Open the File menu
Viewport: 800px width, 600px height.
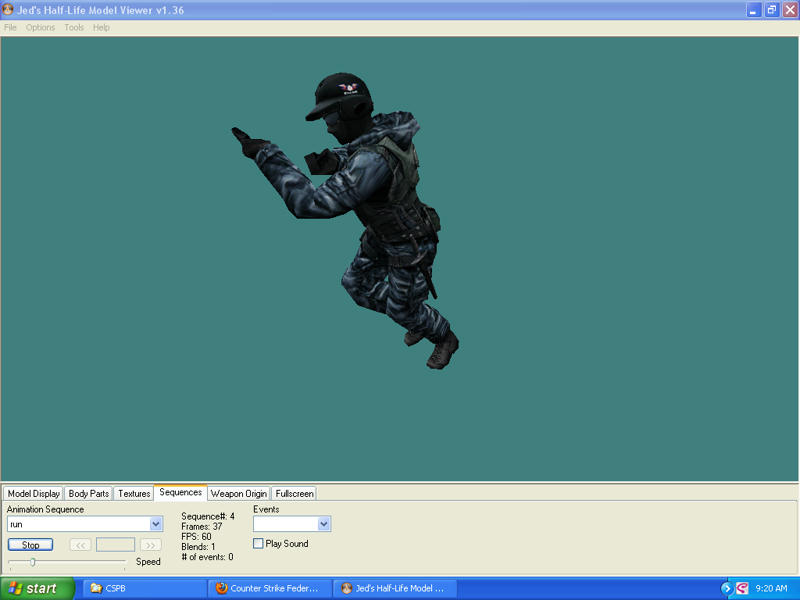tap(10, 28)
